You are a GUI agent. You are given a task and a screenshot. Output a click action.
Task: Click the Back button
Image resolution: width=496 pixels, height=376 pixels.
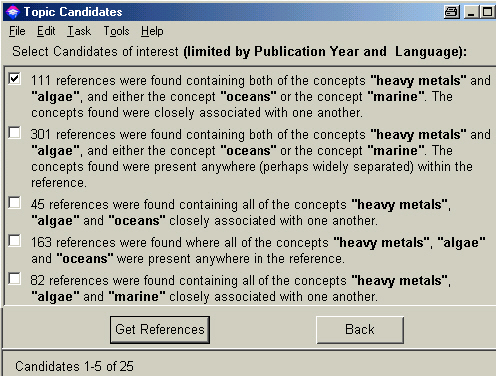pos(360,330)
